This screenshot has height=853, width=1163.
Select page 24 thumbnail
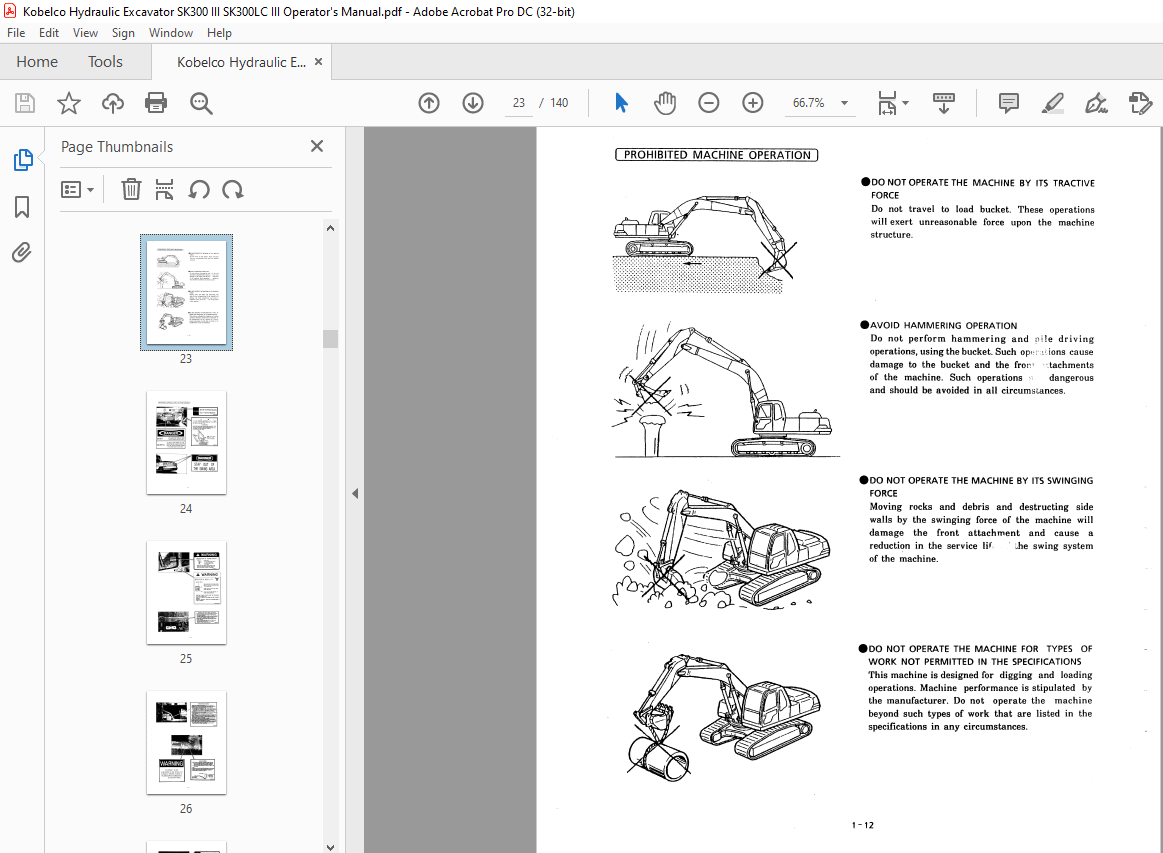point(186,443)
